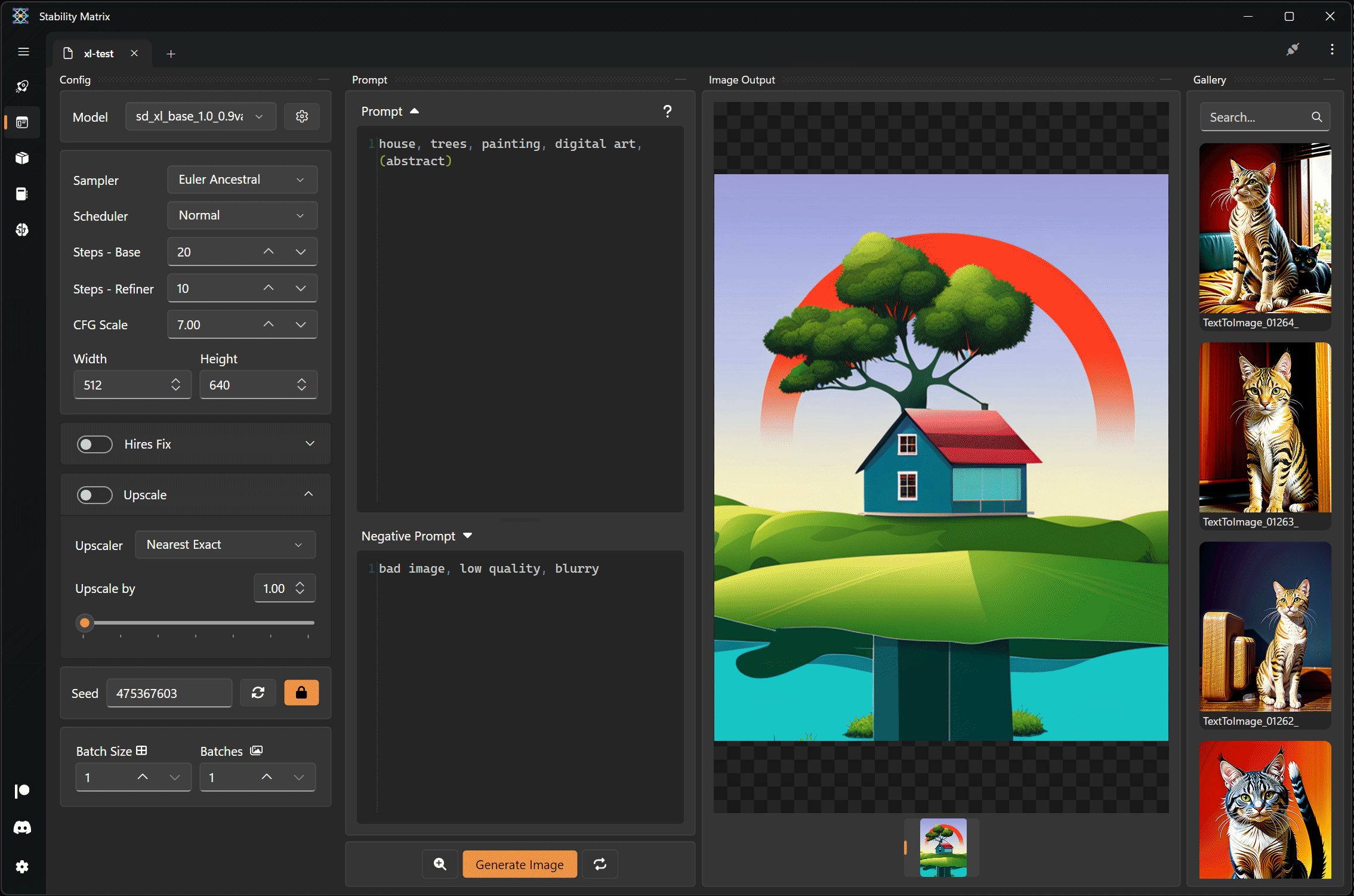The height and width of the screenshot is (896, 1354).
Task: Open the Sampler dropdown showing Euler Ancestral
Action: [242, 179]
